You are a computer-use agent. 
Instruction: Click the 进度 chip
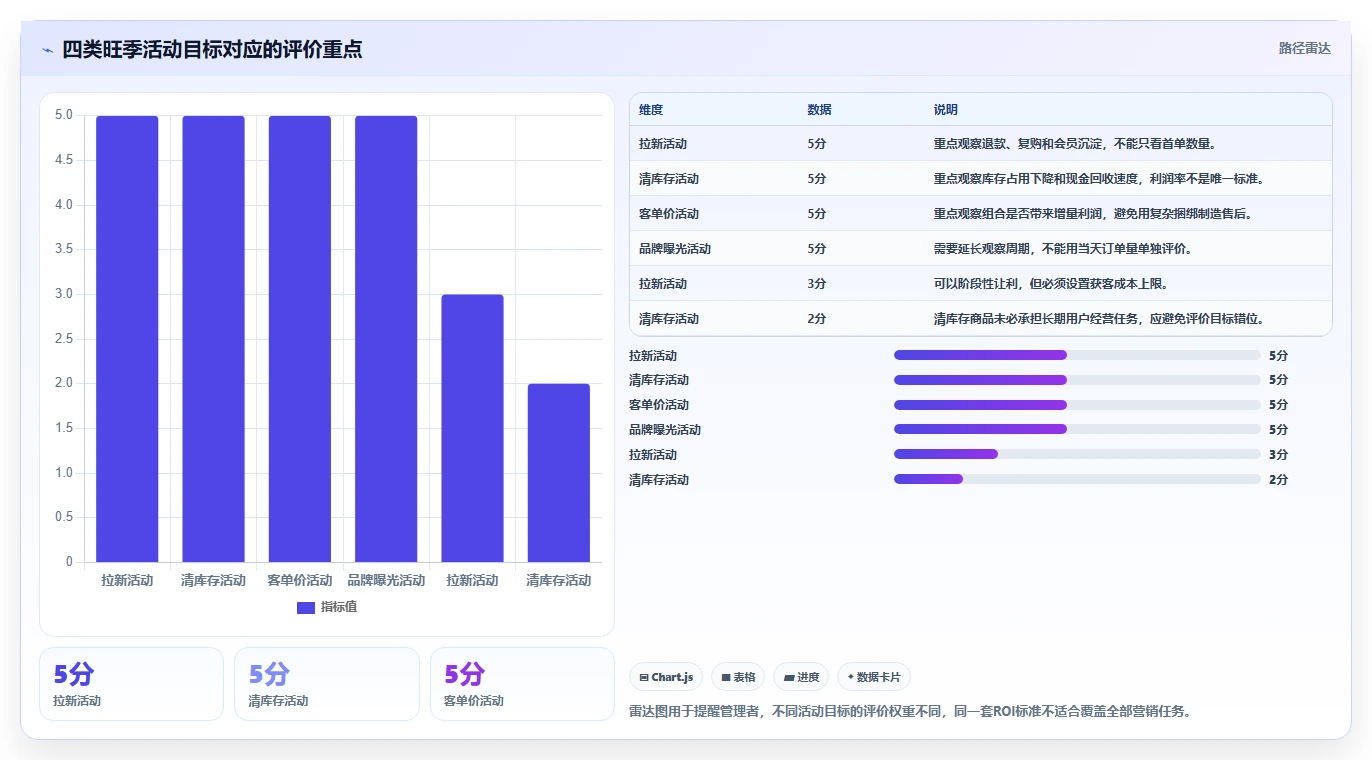pyautogui.click(x=801, y=677)
